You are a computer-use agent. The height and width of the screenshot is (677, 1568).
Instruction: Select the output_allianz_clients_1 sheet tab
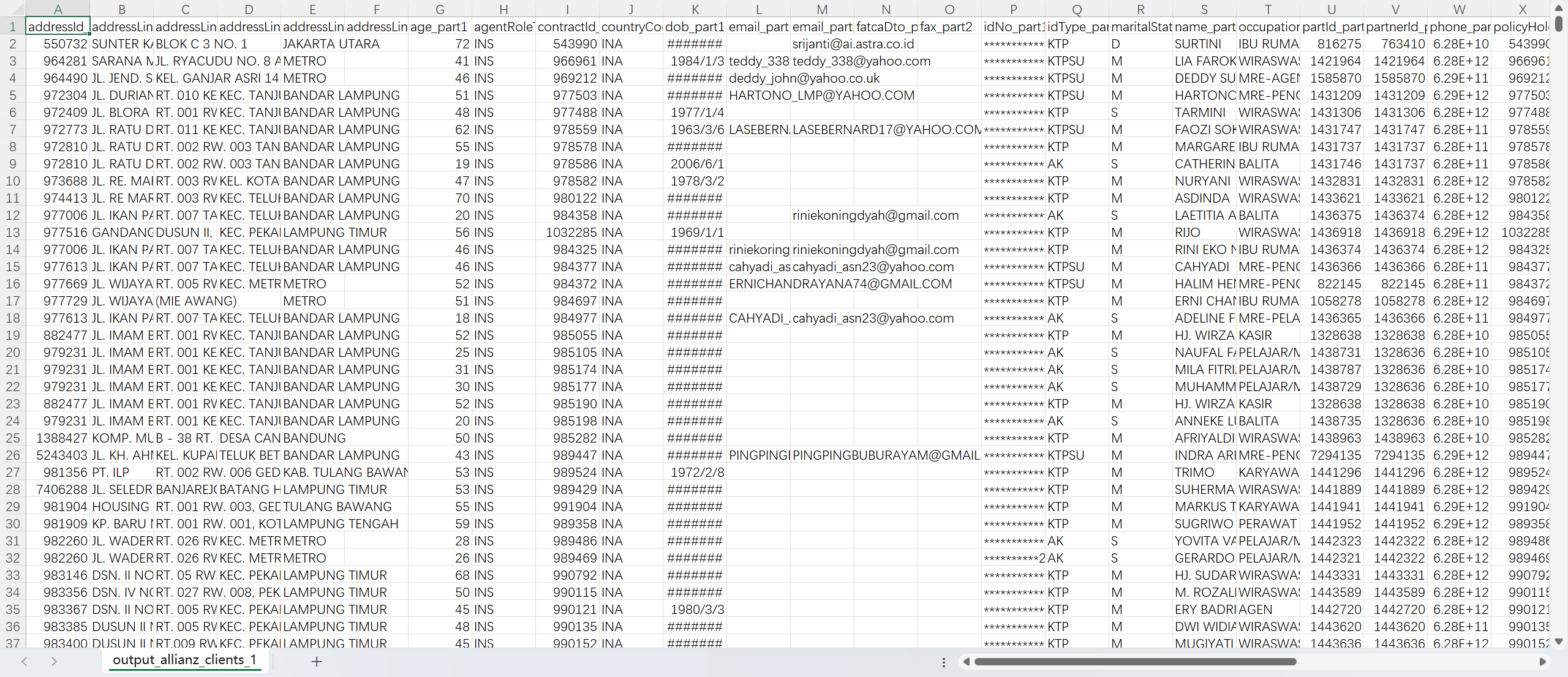point(184,660)
